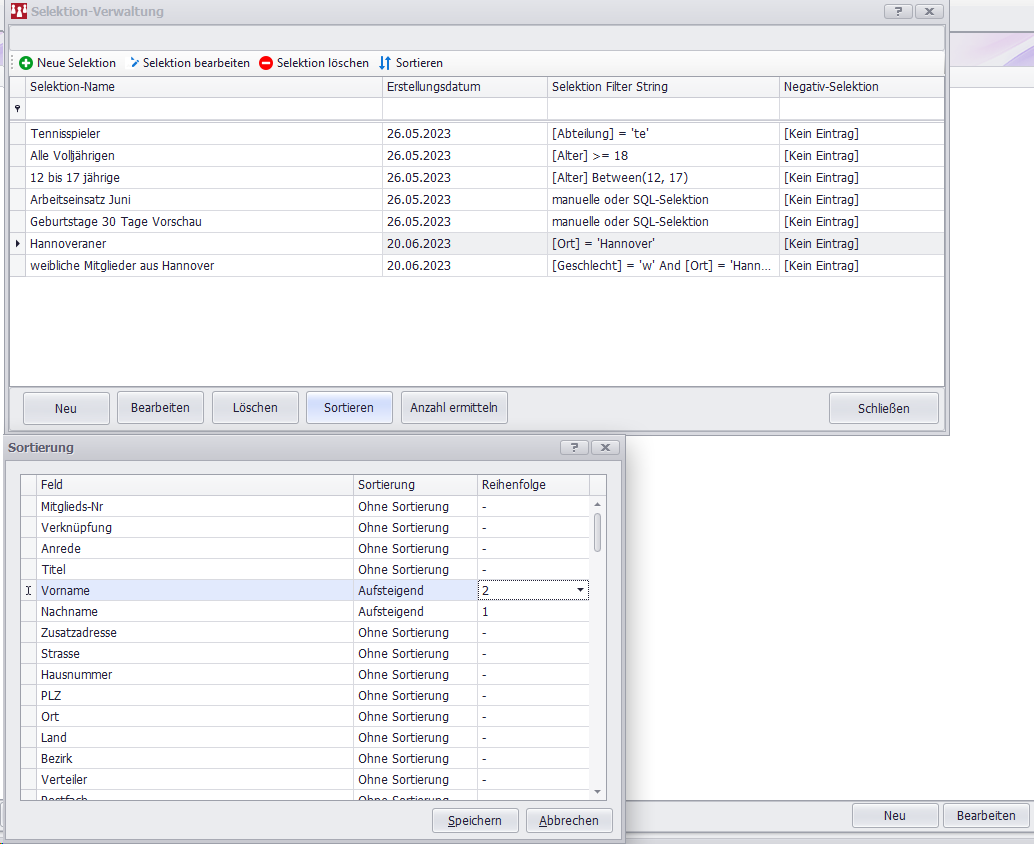Click help icon in Sortierung dialog title

coord(573,447)
